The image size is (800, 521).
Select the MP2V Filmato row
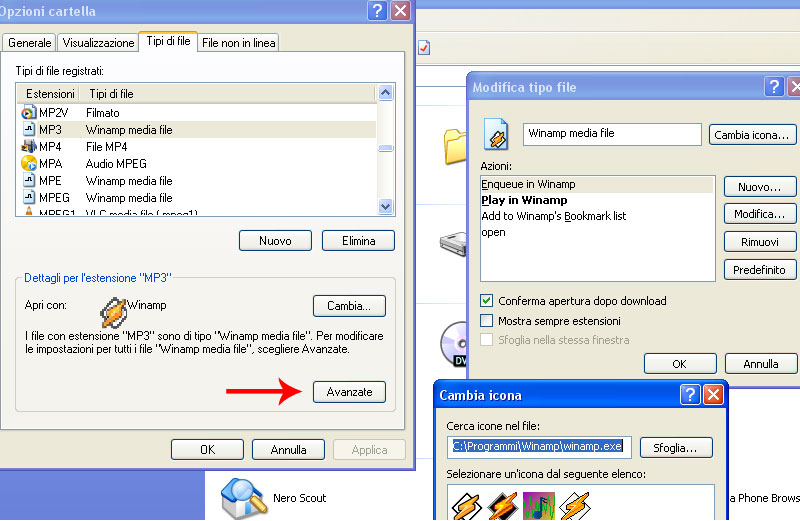198,112
